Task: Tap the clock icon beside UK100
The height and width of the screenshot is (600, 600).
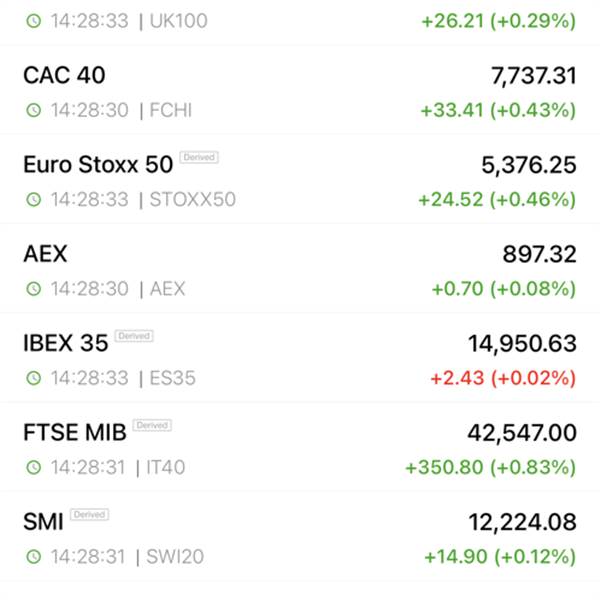Action: tap(34, 21)
